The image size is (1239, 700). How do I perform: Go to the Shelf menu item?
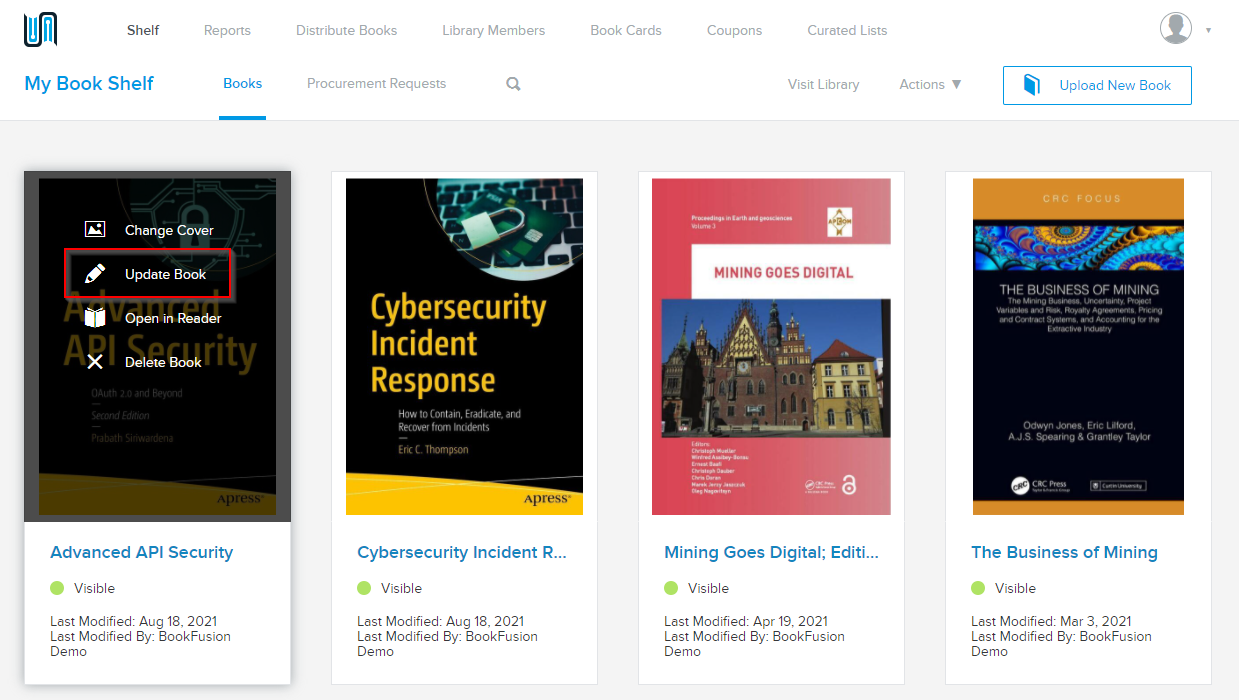pyautogui.click(x=143, y=30)
